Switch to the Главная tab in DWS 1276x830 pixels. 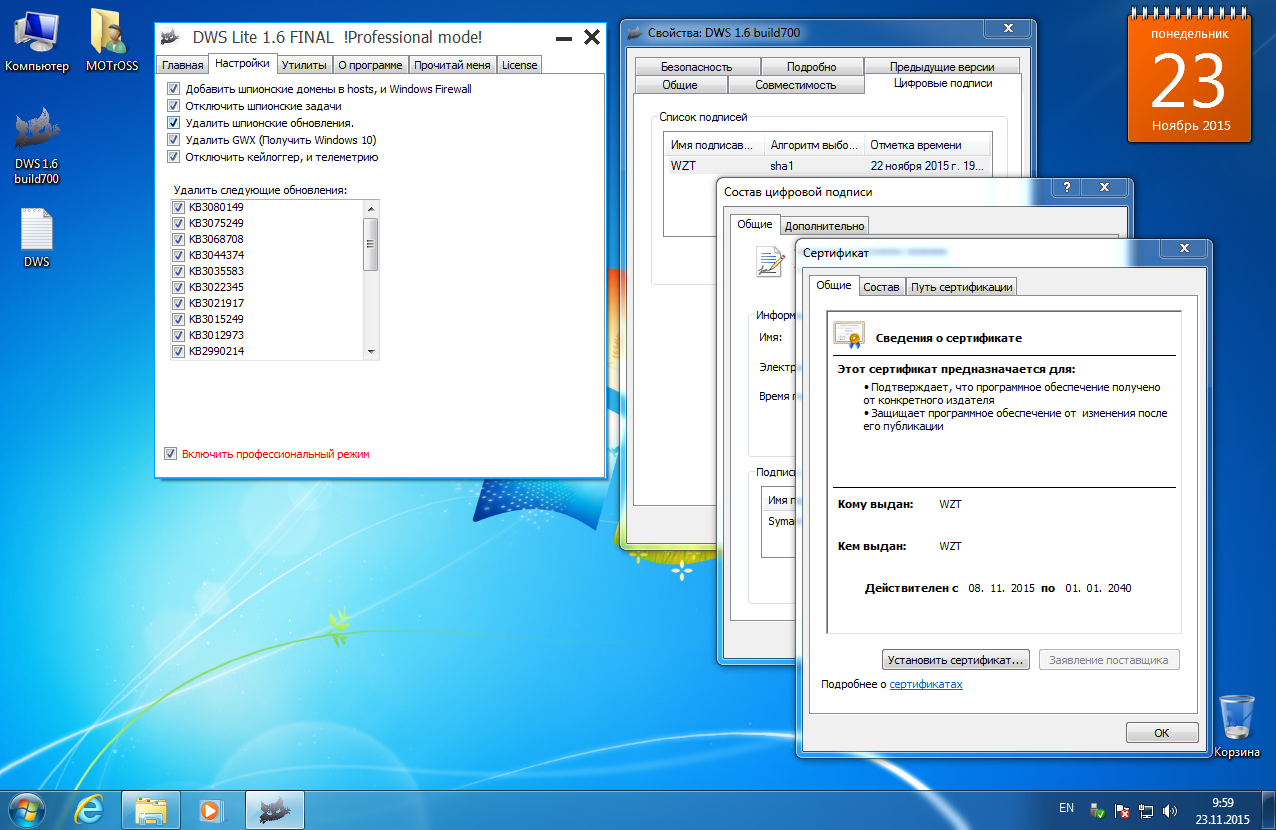183,65
